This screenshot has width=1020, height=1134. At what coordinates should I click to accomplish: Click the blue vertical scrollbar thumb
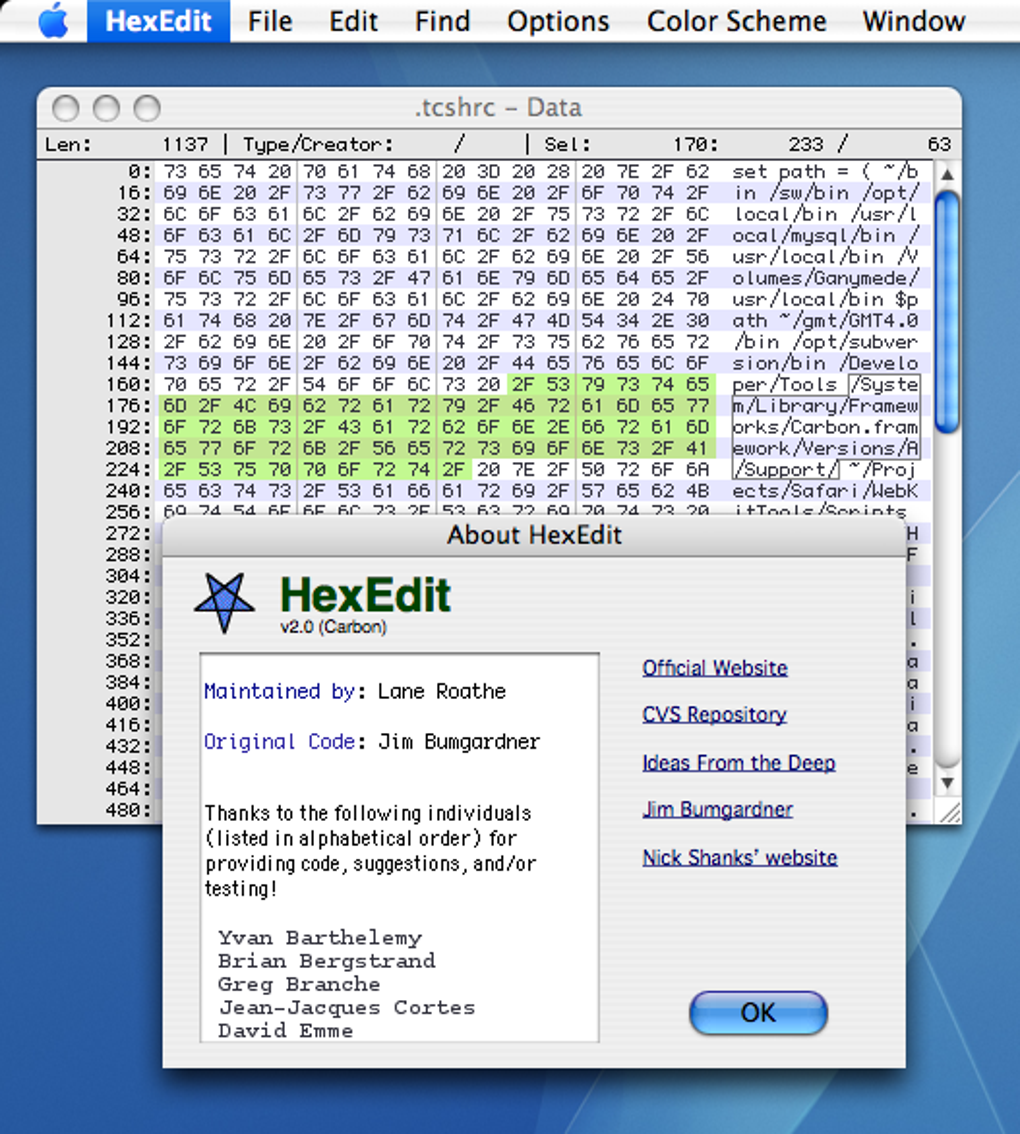(947, 312)
